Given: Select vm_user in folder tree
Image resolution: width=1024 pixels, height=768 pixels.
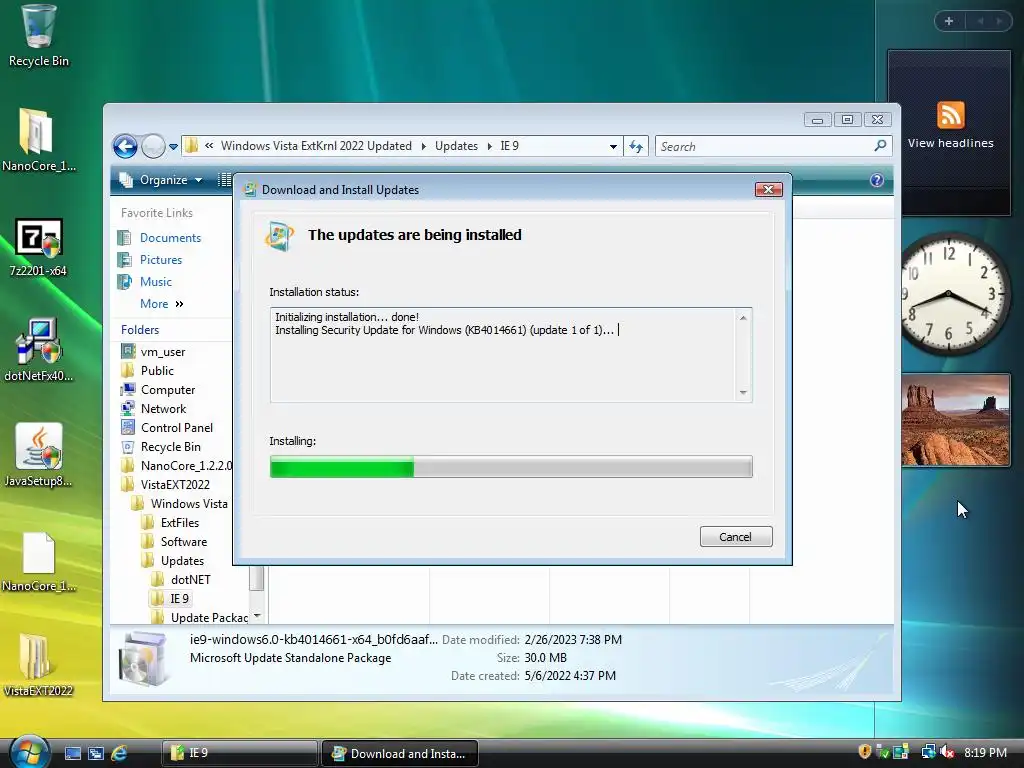Looking at the screenshot, I should click(x=163, y=352).
